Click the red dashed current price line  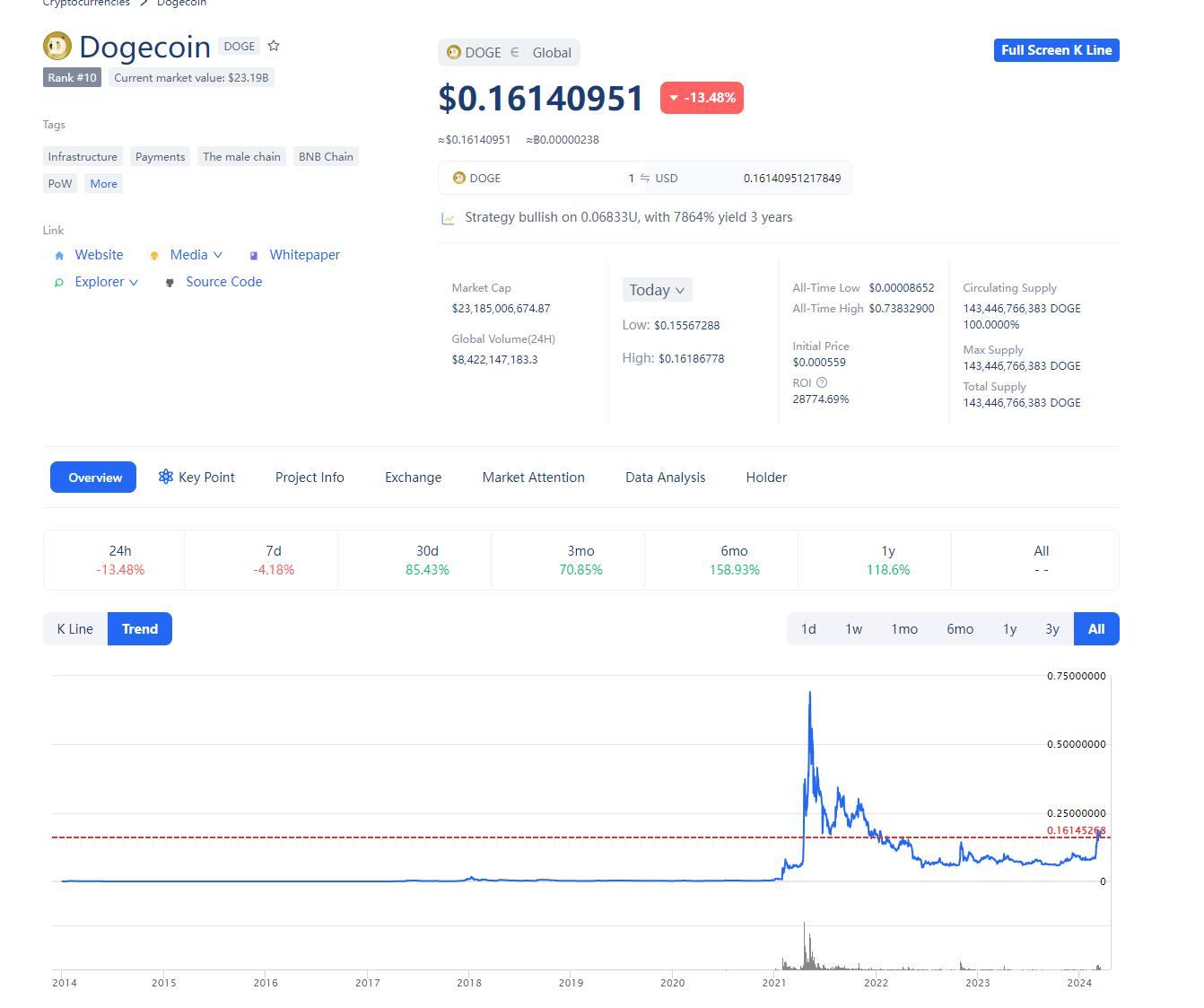(x=449, y=837)
